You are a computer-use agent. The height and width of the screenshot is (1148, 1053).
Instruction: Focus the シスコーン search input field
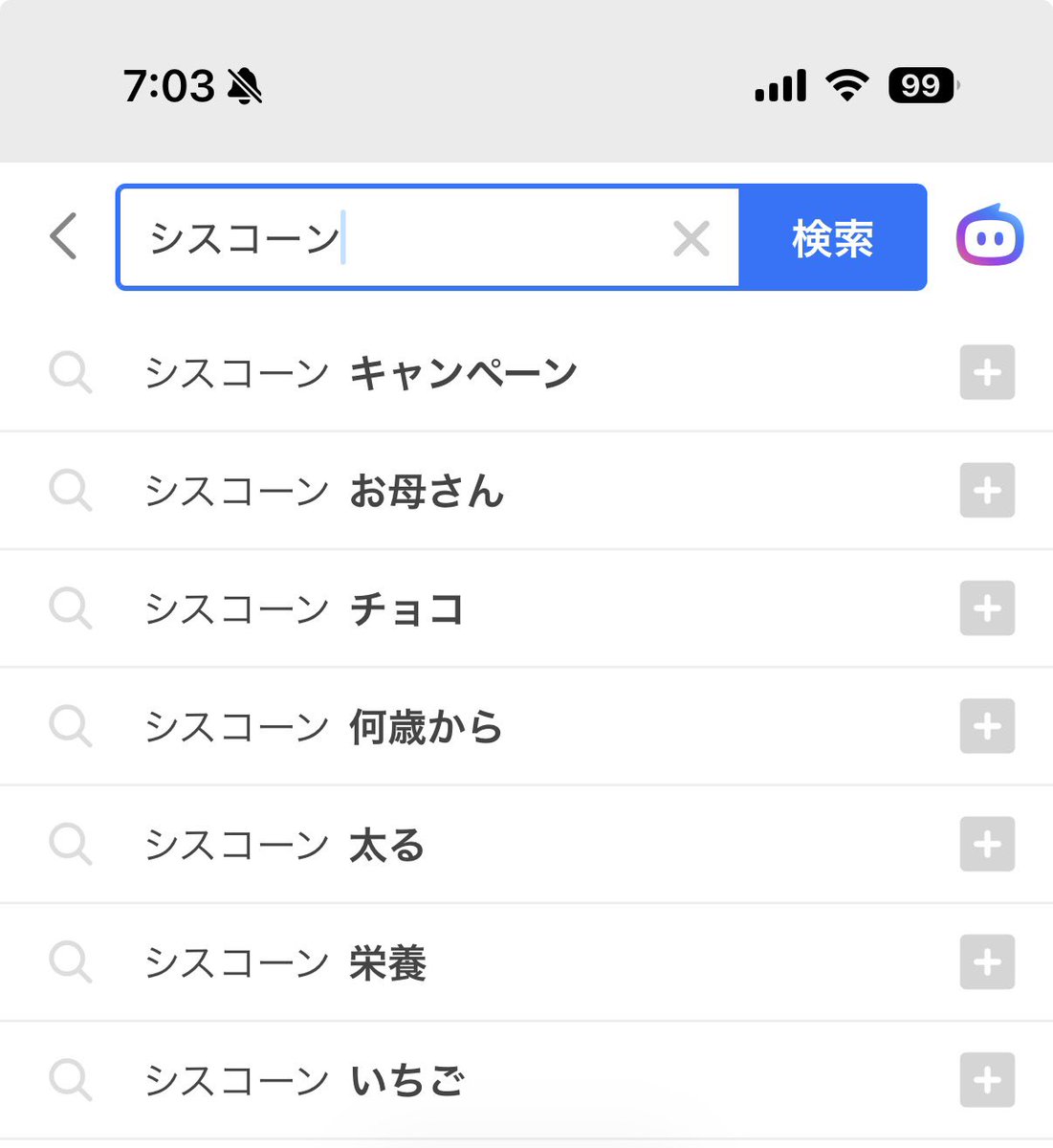pos(428,237)
